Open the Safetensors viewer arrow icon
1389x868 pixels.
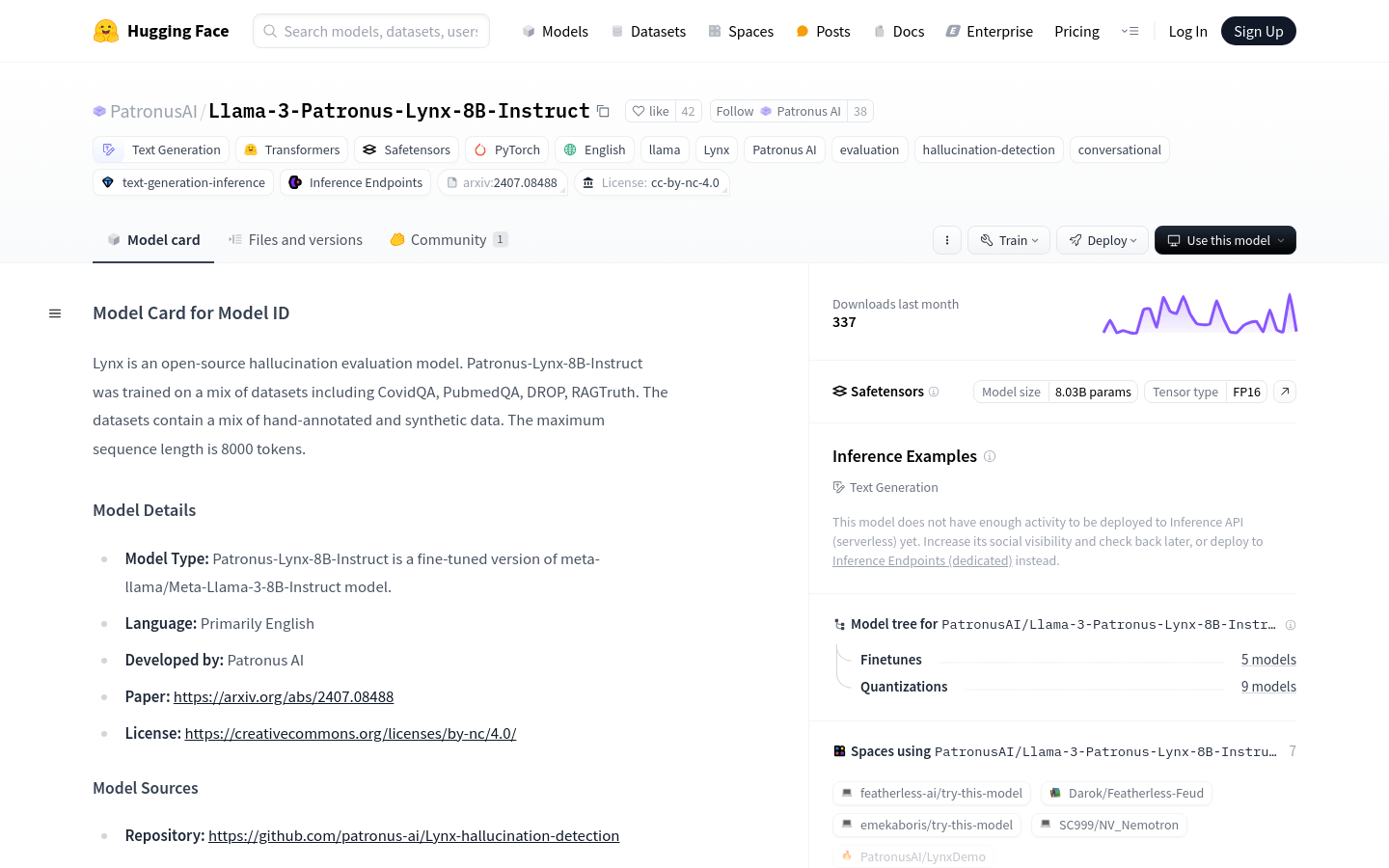pyautogui.click(x=1285, y=392)
